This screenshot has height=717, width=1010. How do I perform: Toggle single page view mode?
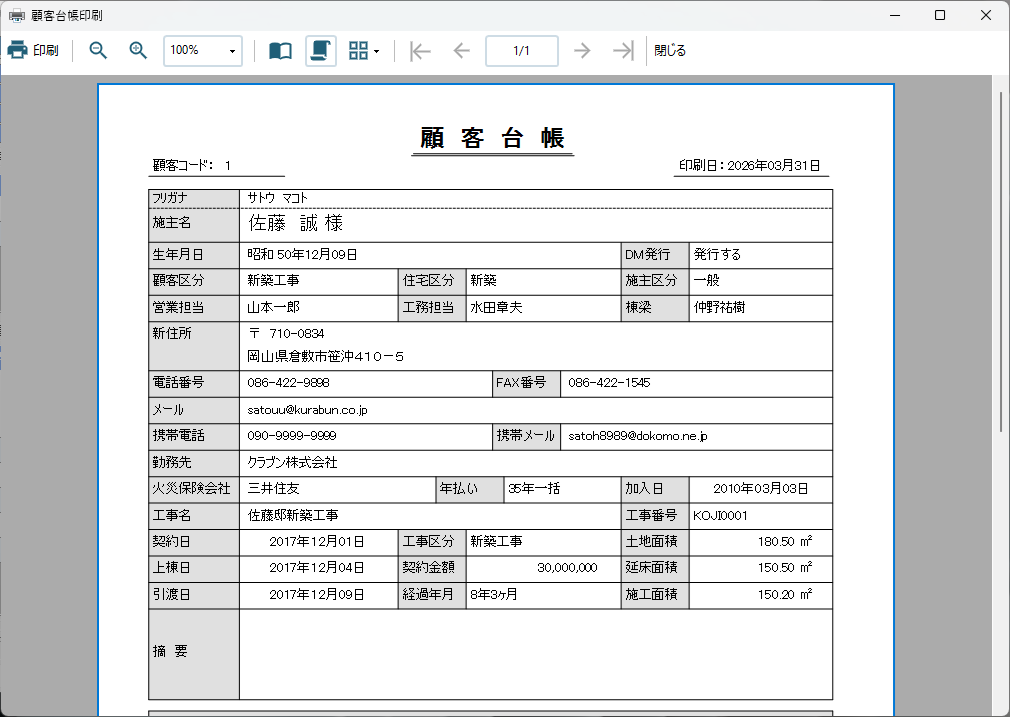click(x=321, y=50)
